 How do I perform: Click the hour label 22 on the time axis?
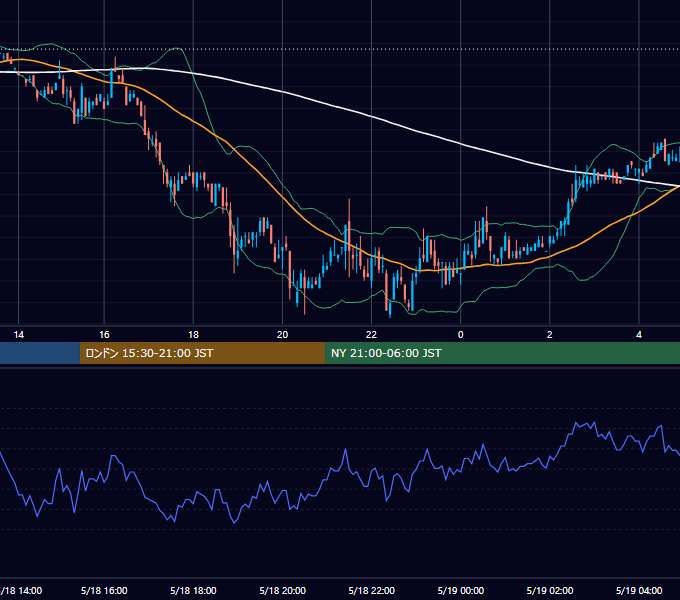click(x=371, y=335)
